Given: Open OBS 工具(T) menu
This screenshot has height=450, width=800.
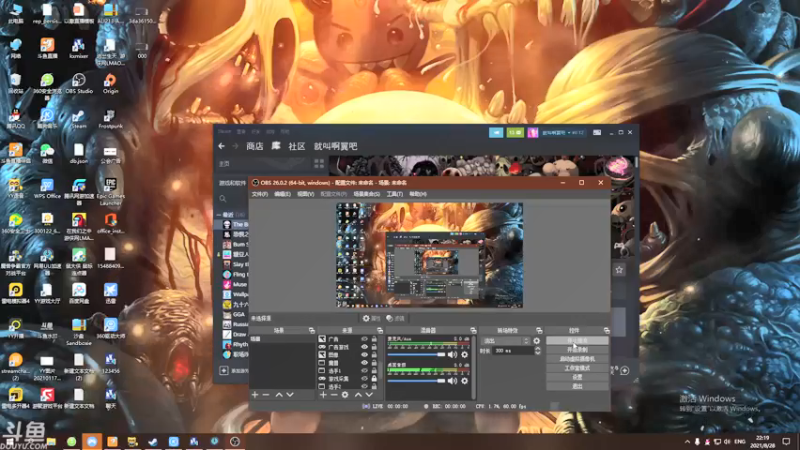Looking at the screenshot, I should (394, 194).
